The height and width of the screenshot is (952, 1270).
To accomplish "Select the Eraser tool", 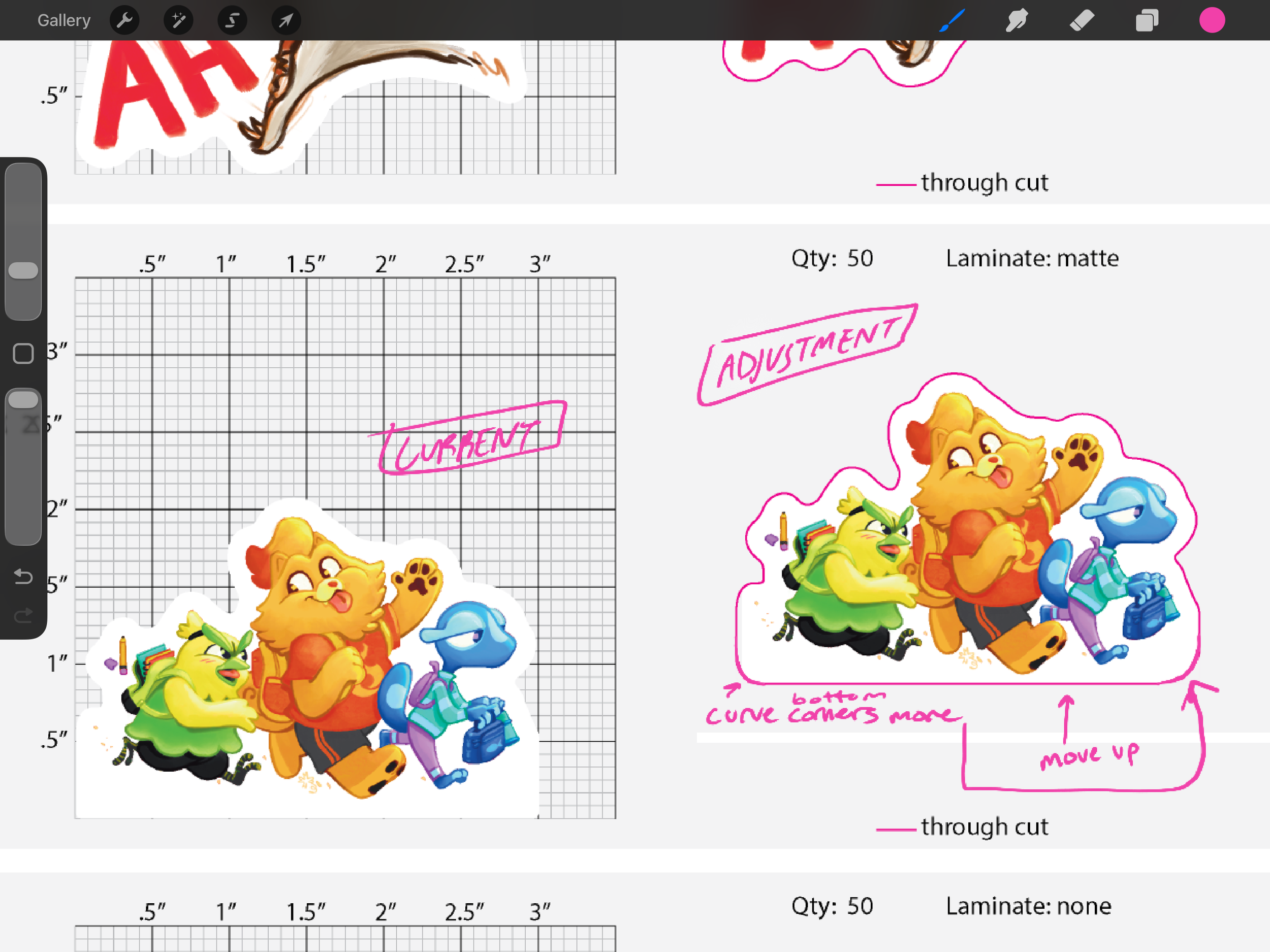I will pos(1082,20).
